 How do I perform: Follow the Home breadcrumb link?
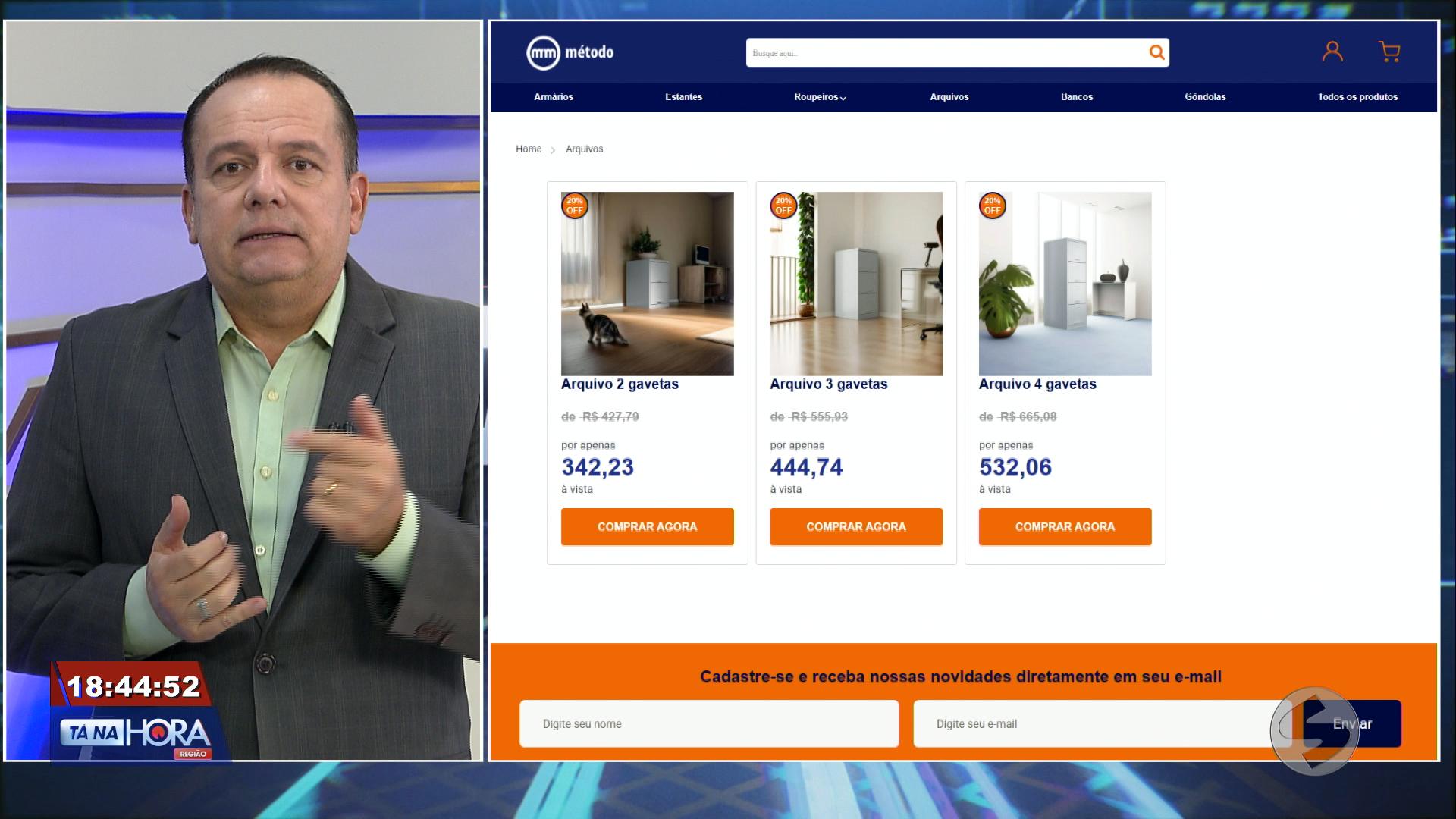coord(529,149)
